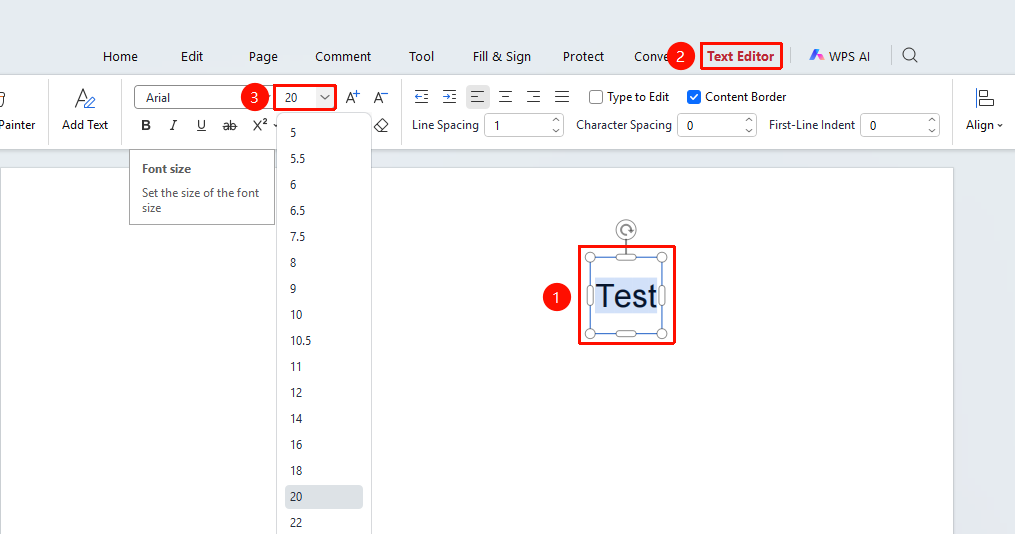The image size is (1015, 534).
Task: Align text right
Action: [533, 97]
